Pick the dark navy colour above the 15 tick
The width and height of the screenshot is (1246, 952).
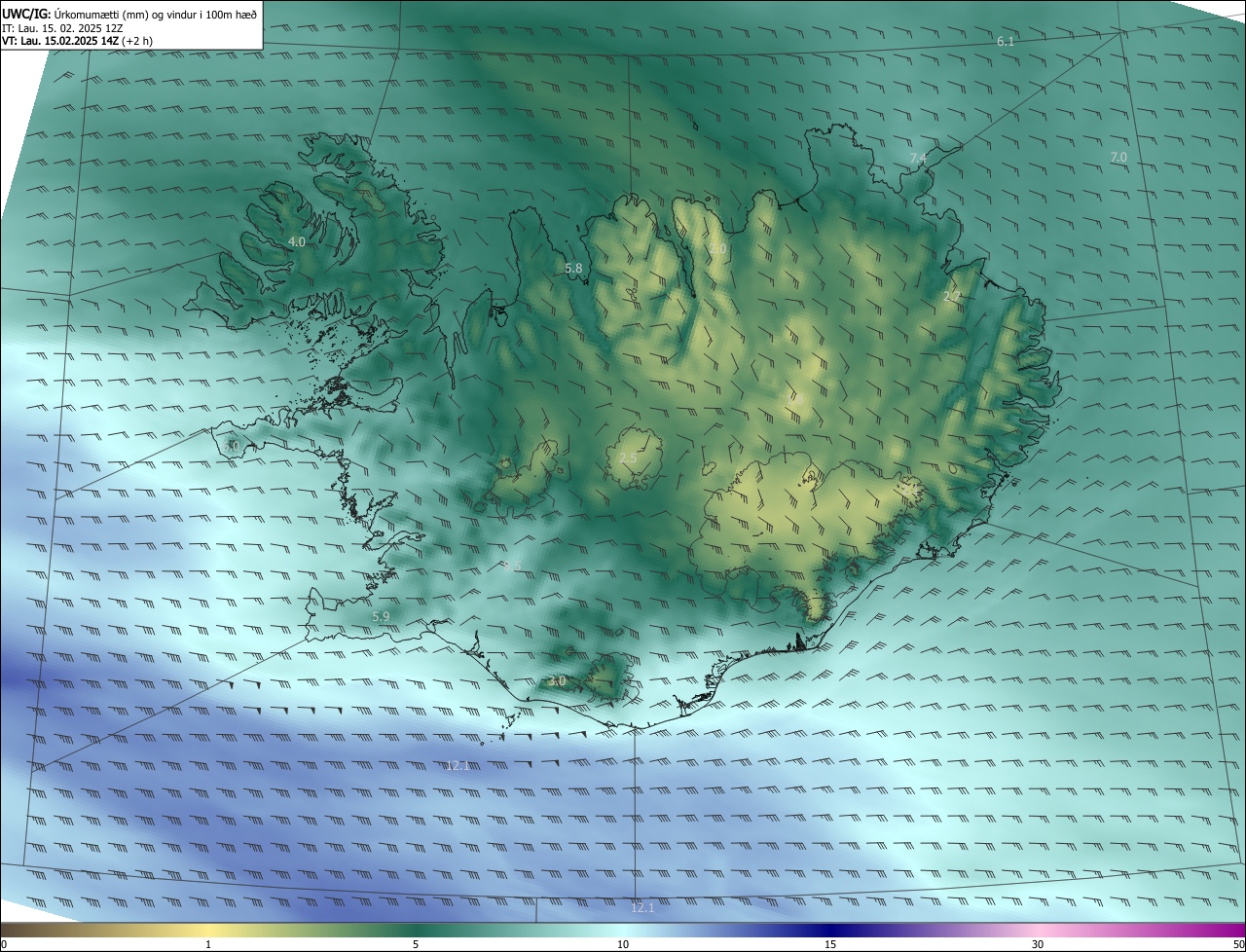(x=830, y=931)
